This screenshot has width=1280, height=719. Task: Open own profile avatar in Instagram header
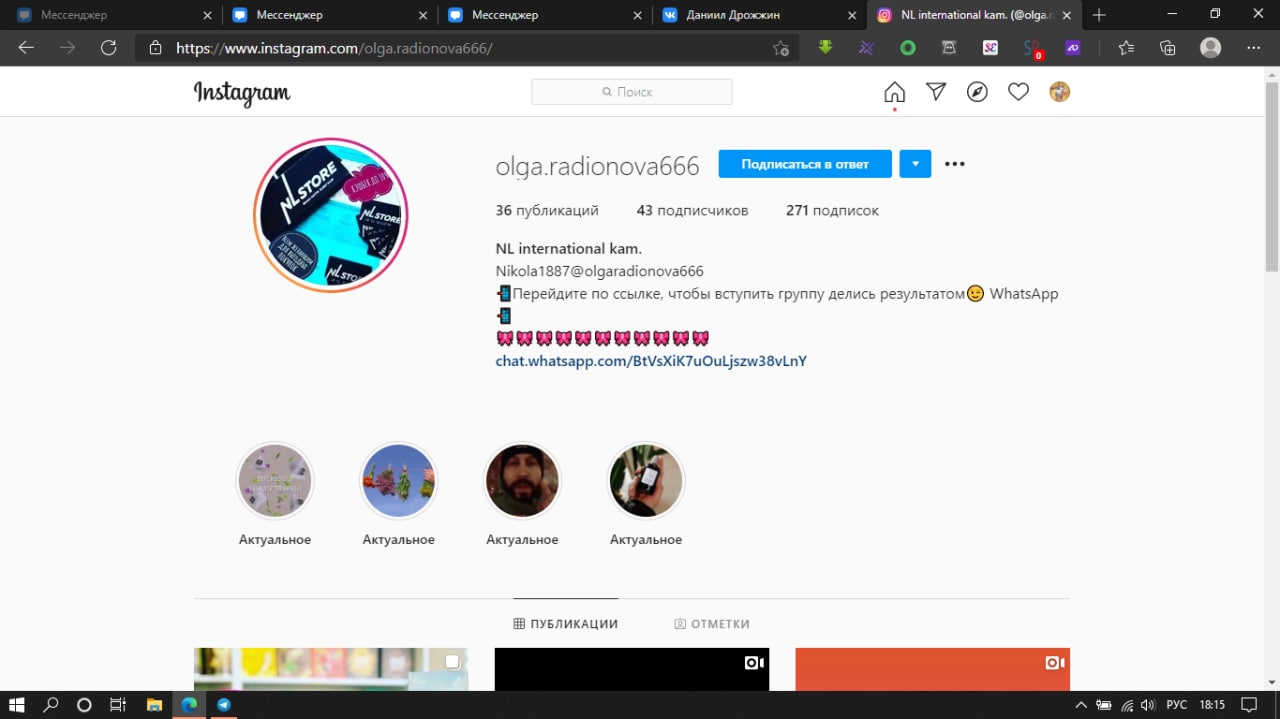1059,92
